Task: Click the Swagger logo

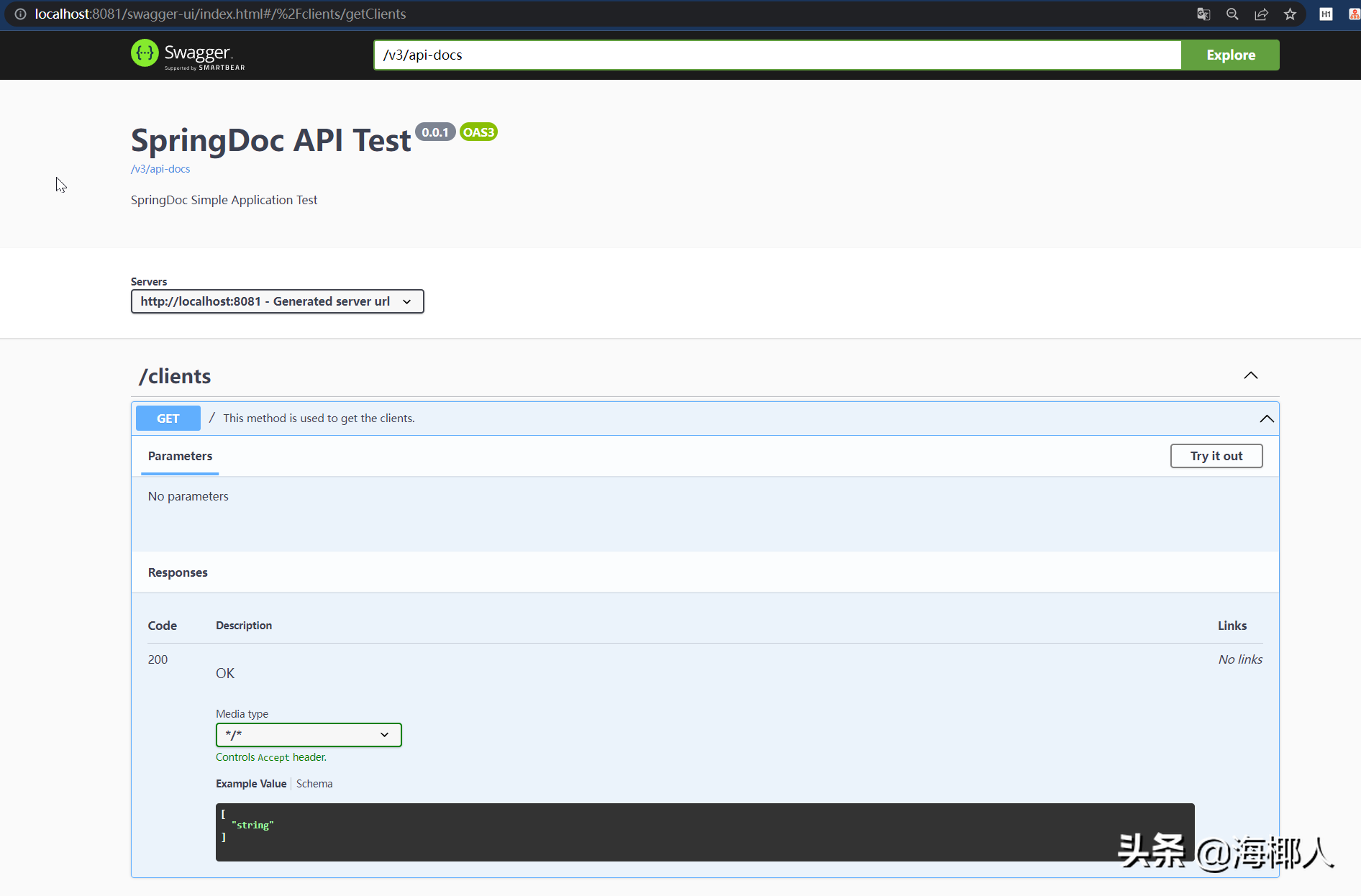Action: (188, 55)
